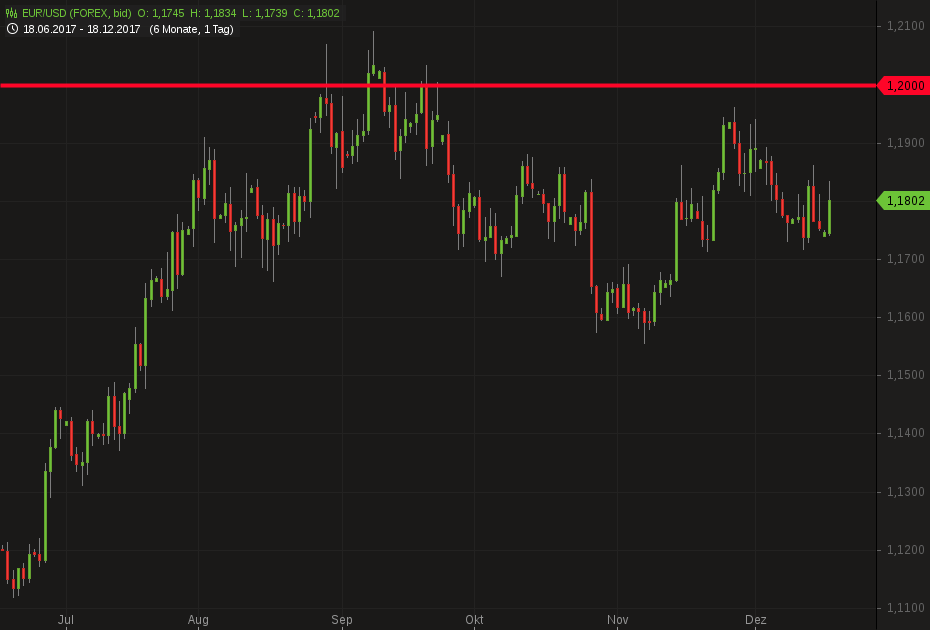Click the green 1,1802 current price tag
This screenshot has width=930, height=630.
tap(903, 201)
